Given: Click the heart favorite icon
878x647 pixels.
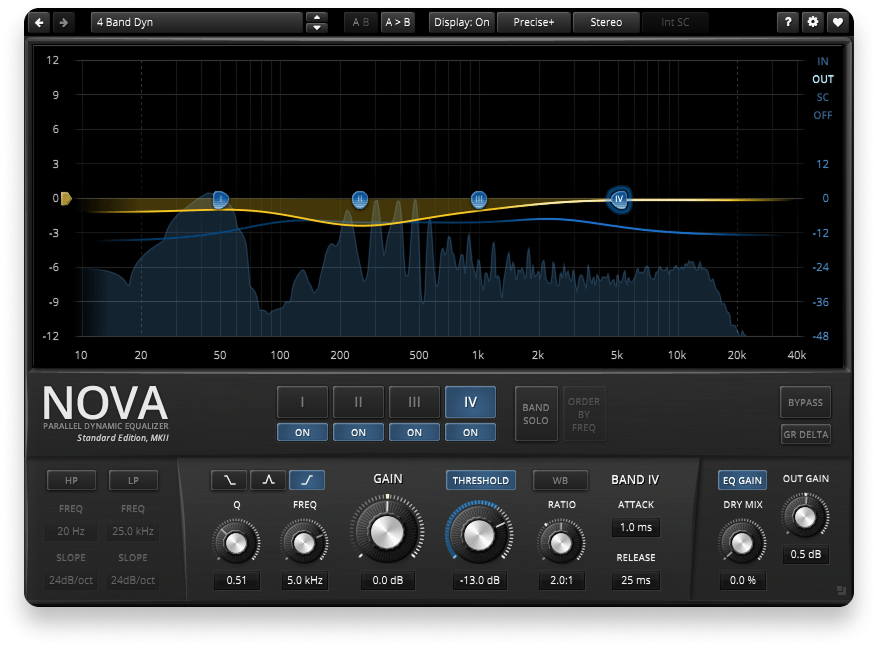Looking at the screenshot, I should (x=837, y=22).
